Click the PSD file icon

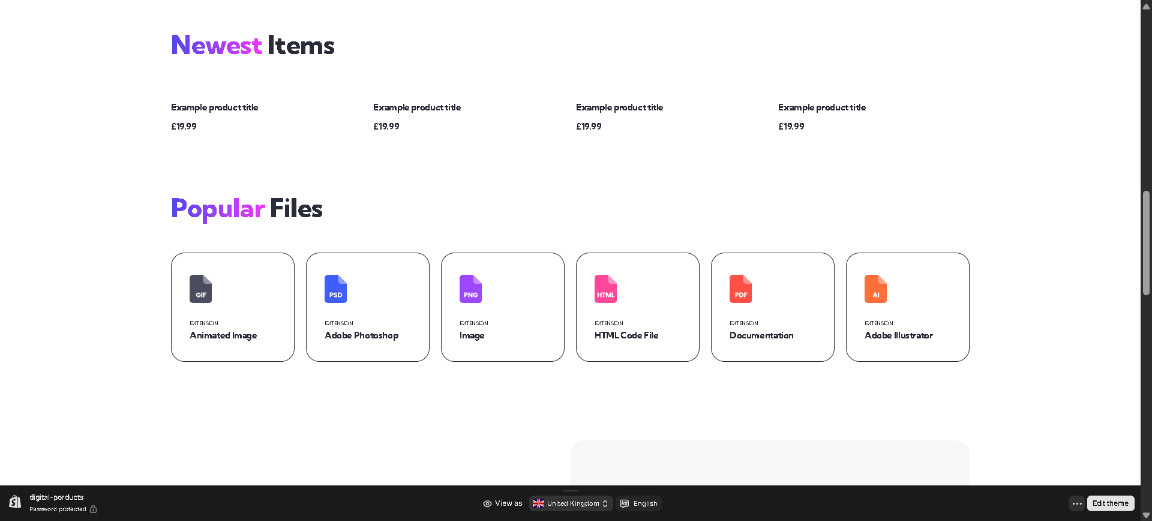tap(336, 289)
